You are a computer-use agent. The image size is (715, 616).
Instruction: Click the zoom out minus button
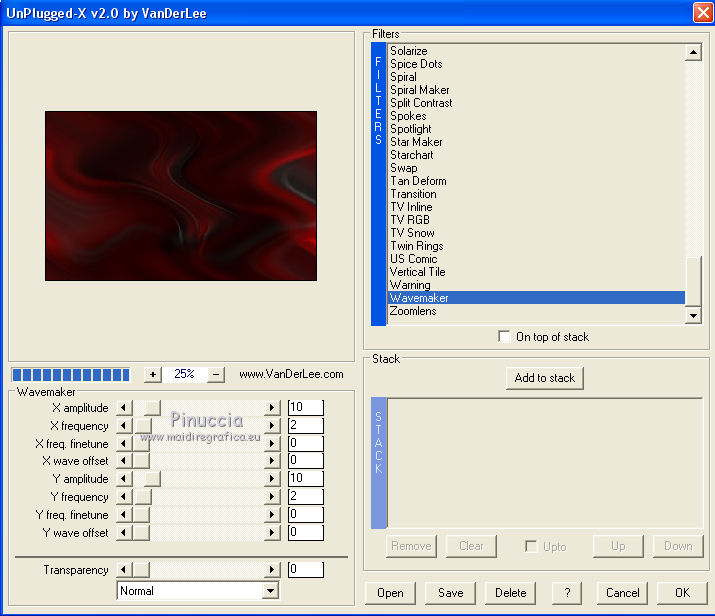216,375
